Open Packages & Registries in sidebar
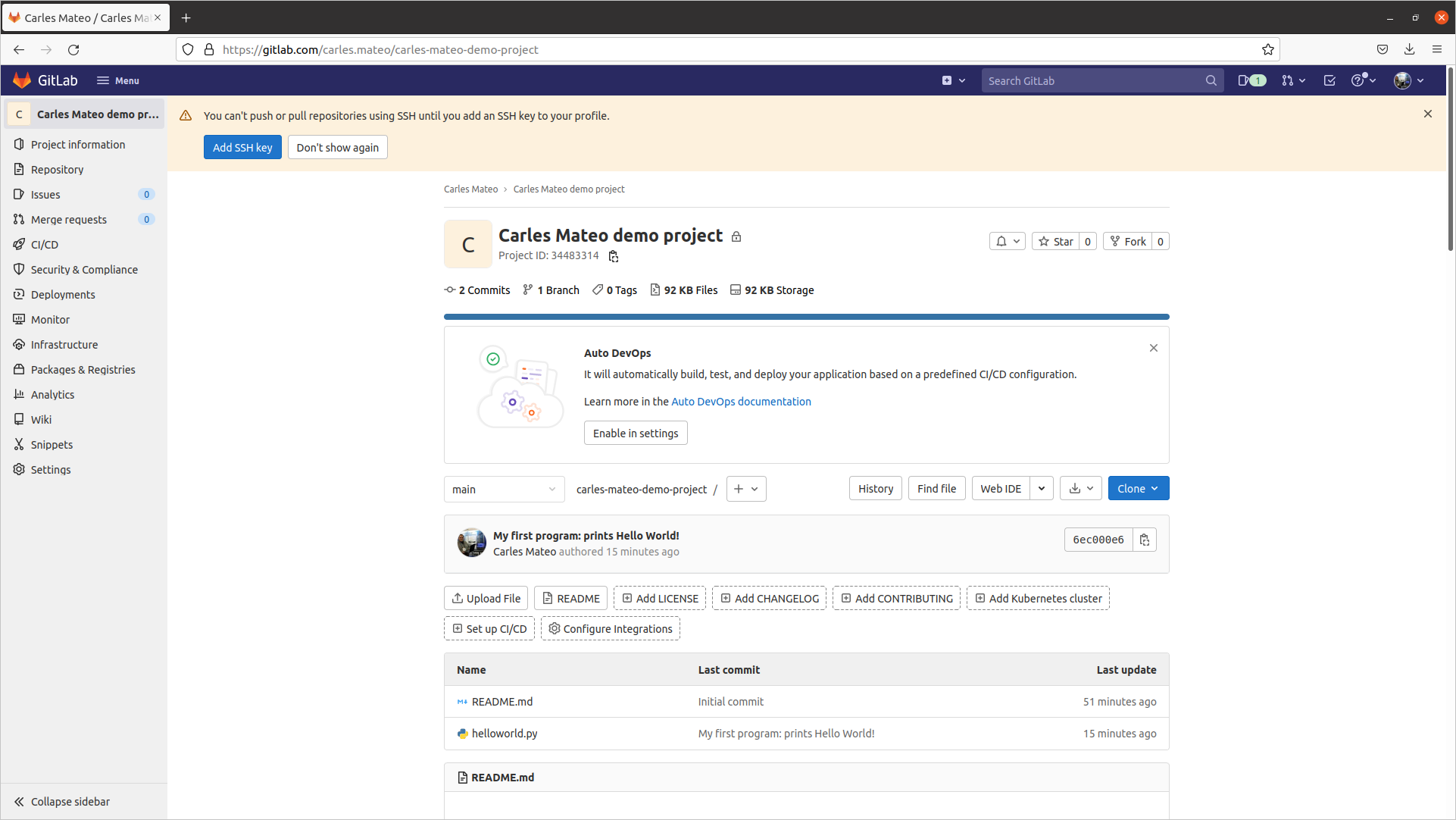This screenshot has height=820, width=1456. click(x=83, y=369)
